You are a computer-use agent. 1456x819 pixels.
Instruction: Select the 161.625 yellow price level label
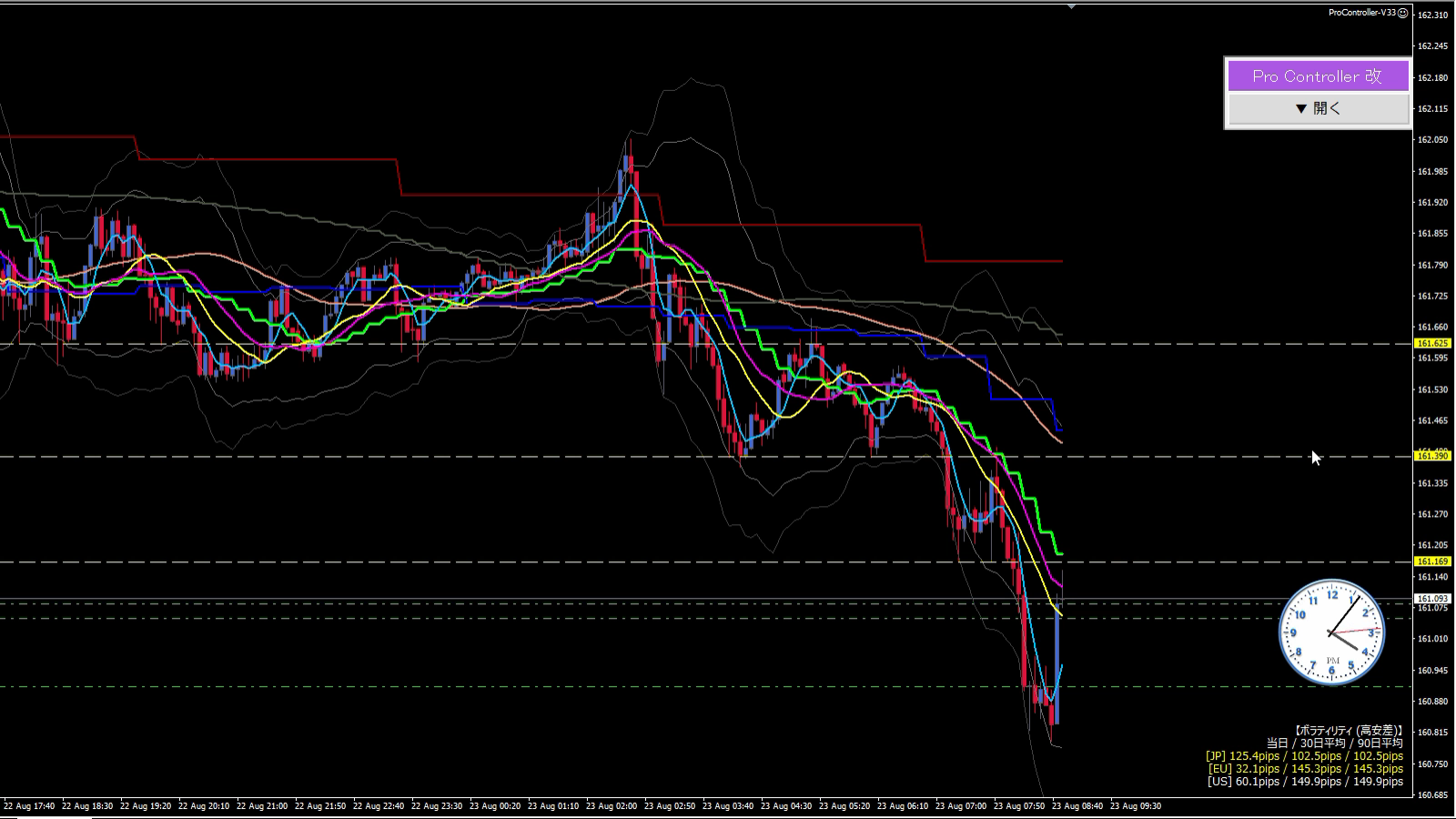(x=1432, y=343)
